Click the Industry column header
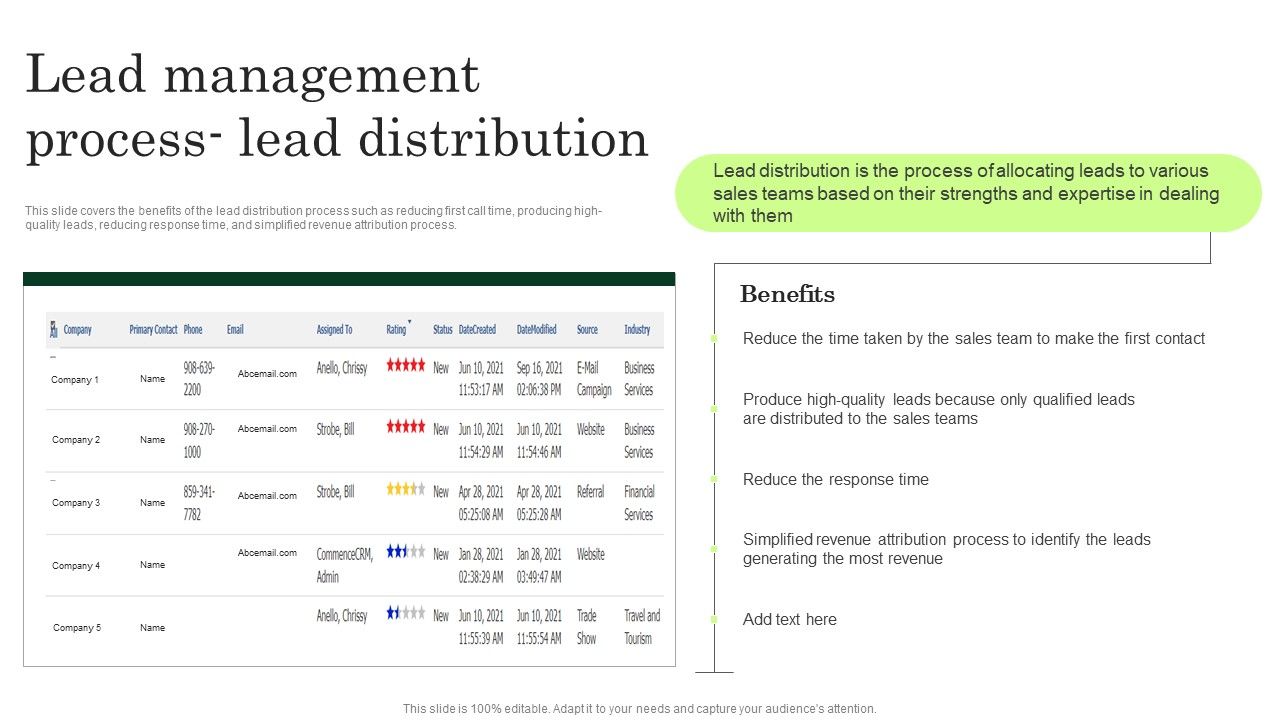Viewport: 1280px width, 720px height. tap(637, 330)
